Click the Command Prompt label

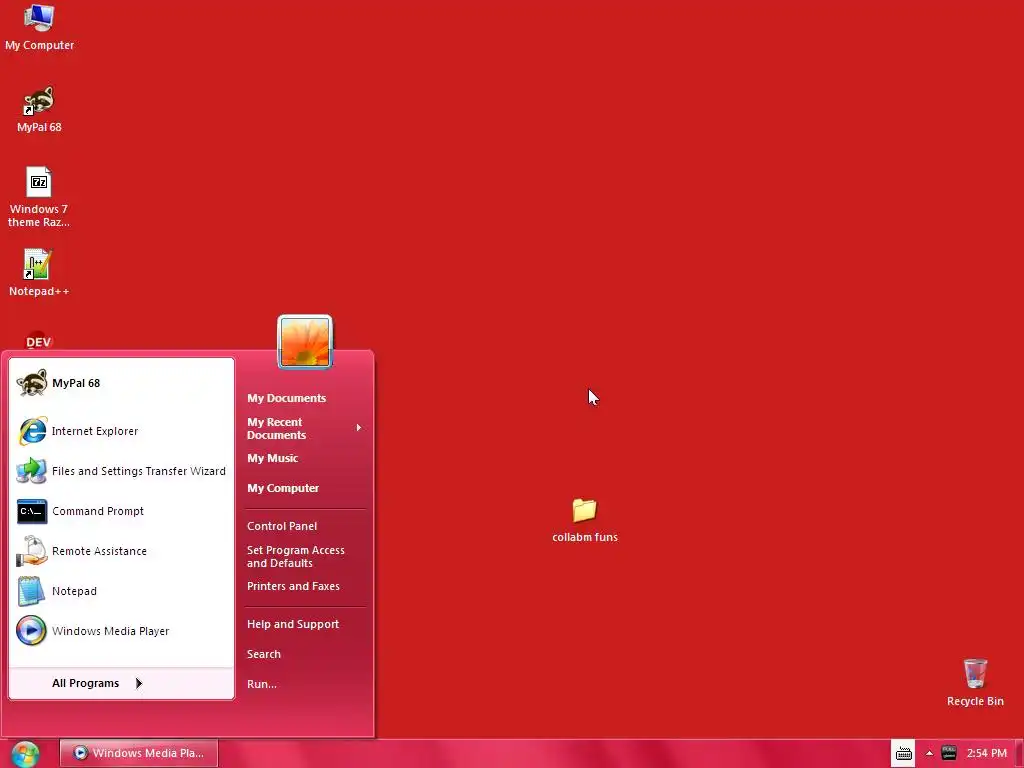point(98,511)
